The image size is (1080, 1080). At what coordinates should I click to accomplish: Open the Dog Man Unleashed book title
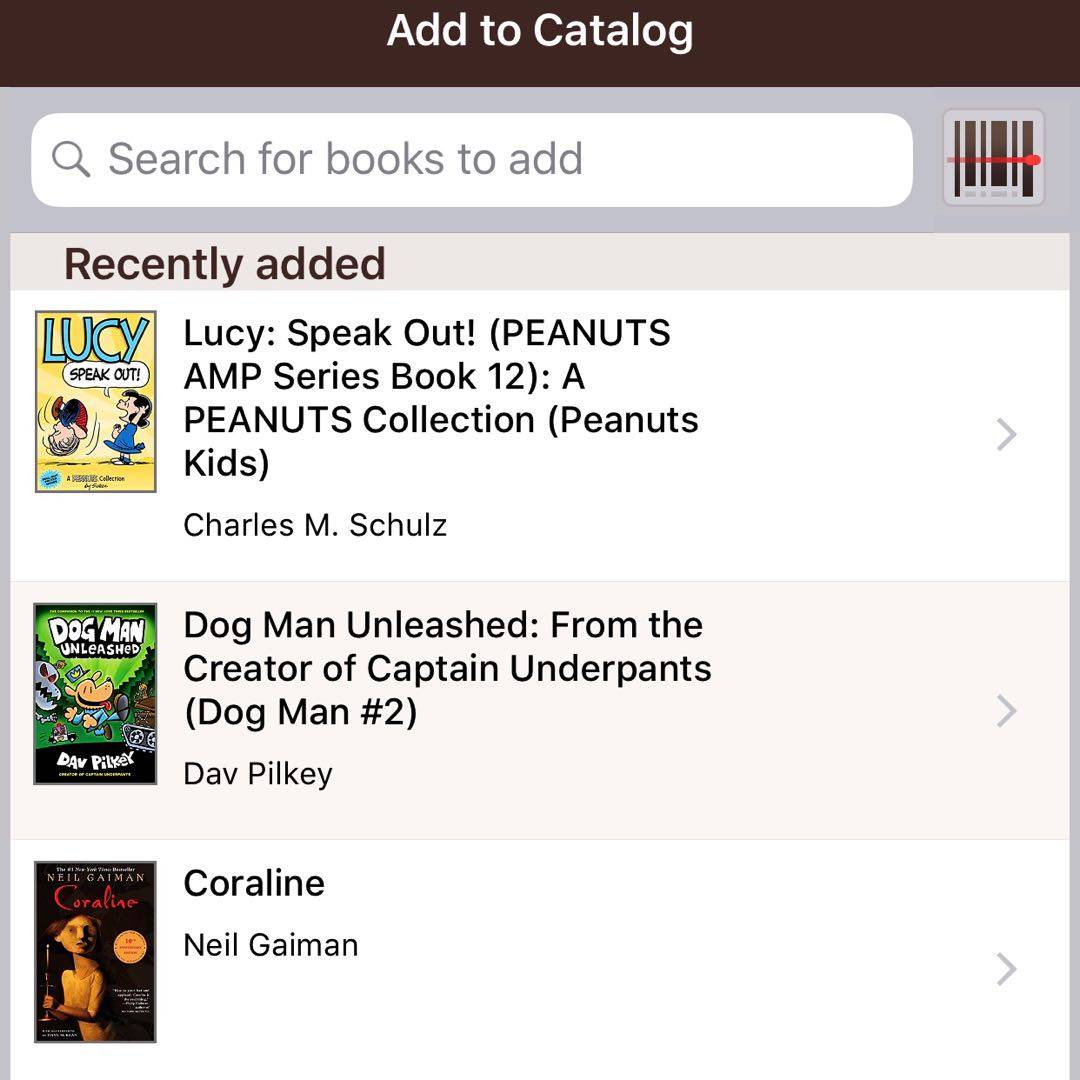(x=446, y=668)
